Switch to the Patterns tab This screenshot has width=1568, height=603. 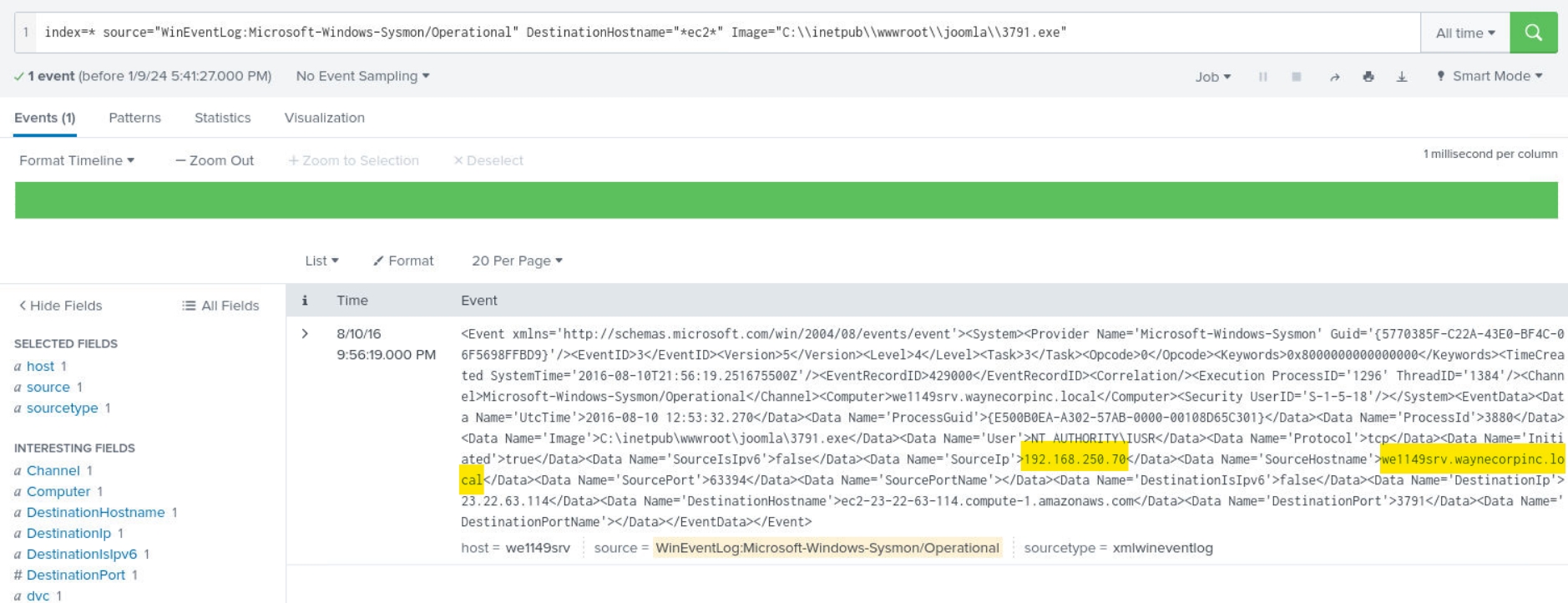(134, 118)
